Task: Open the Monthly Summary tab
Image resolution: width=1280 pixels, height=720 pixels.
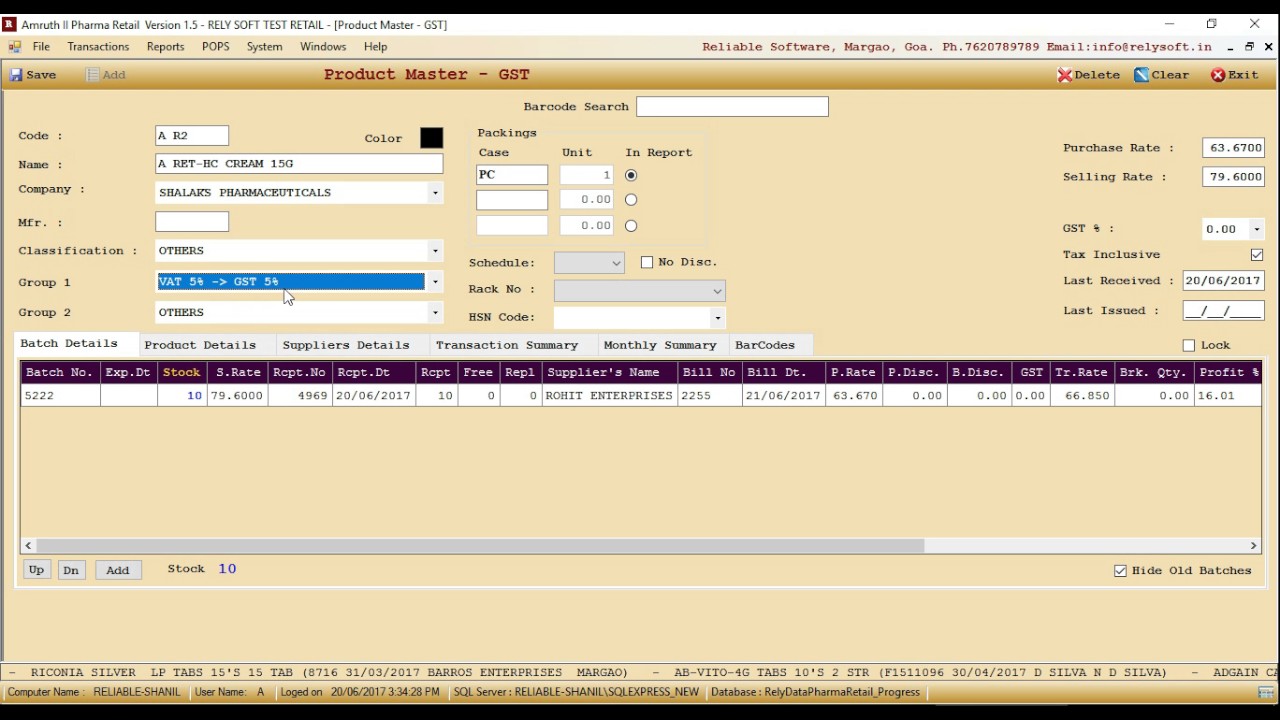Action: point(660,345)
